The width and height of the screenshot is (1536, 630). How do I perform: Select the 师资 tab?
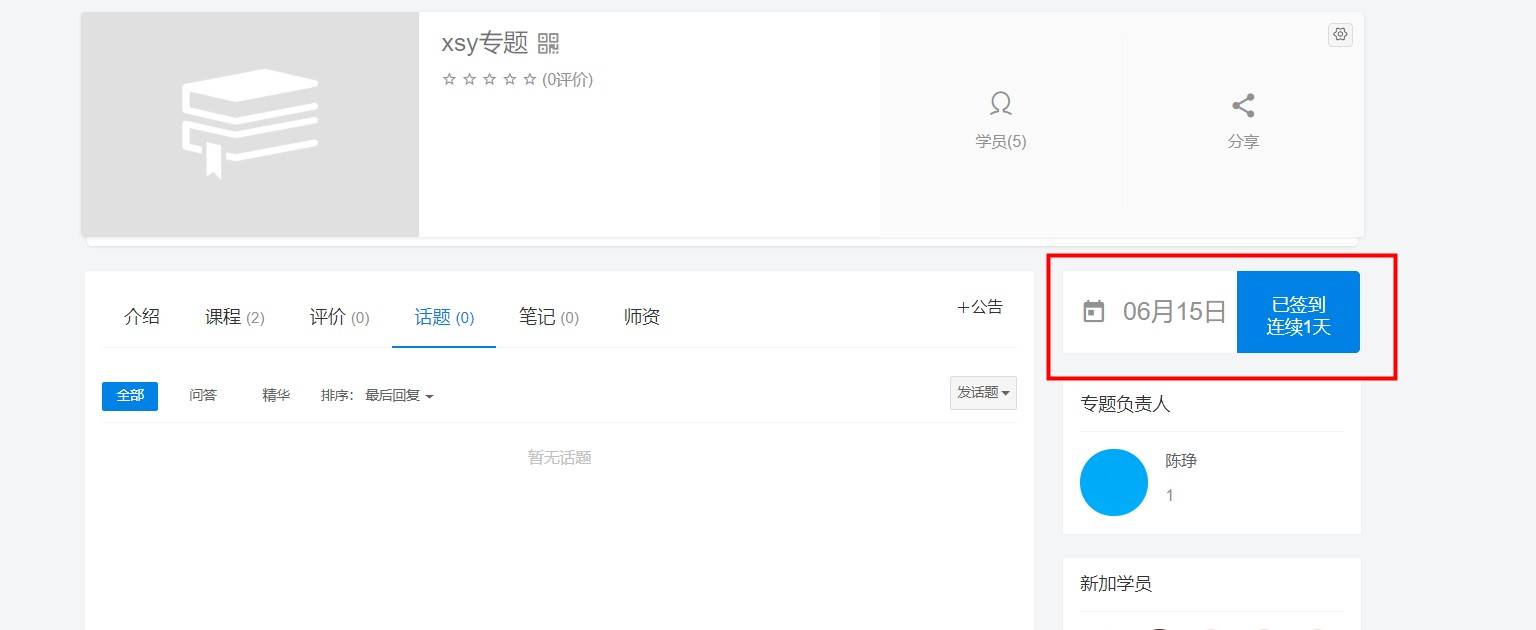642,317
